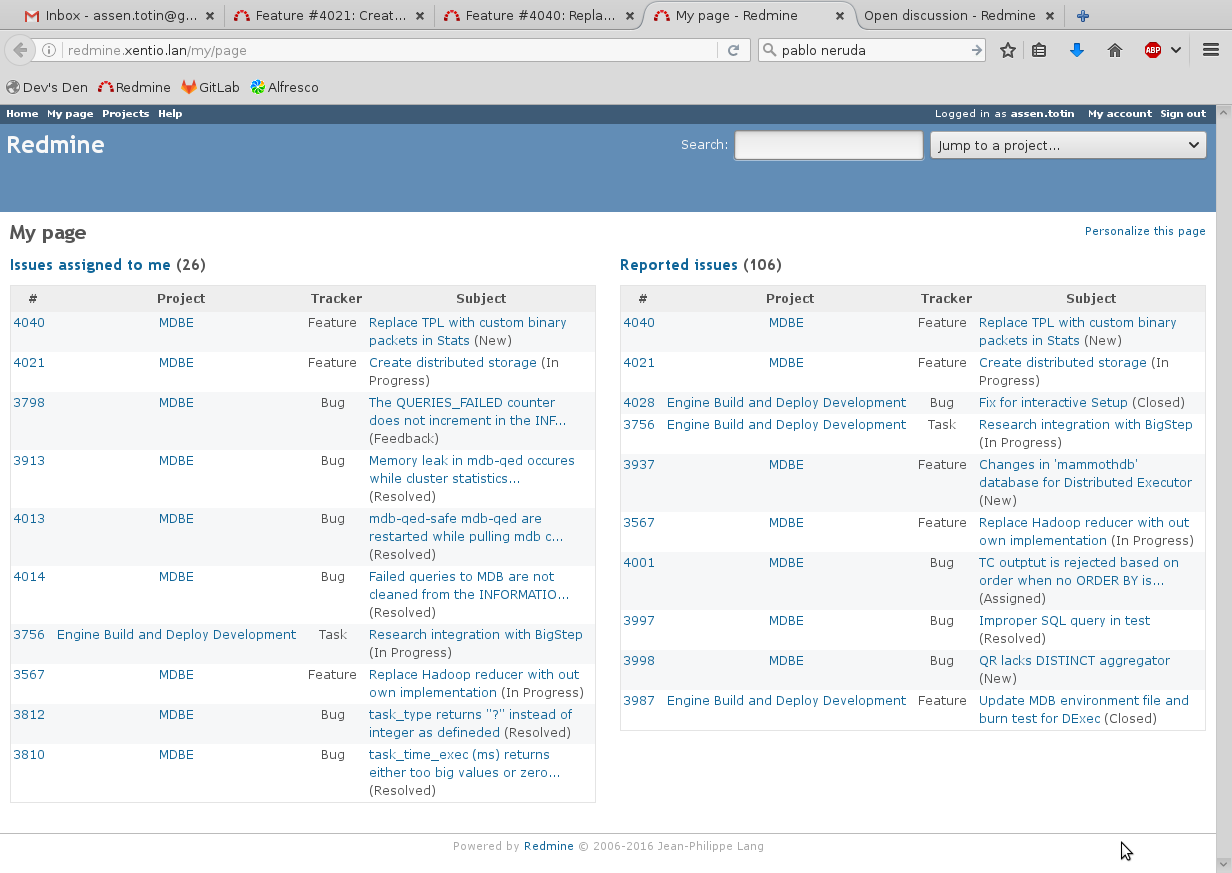Bookmark this page with the star icon
This screenshot has width=1232, height=873.
(x=1007, y=48)
